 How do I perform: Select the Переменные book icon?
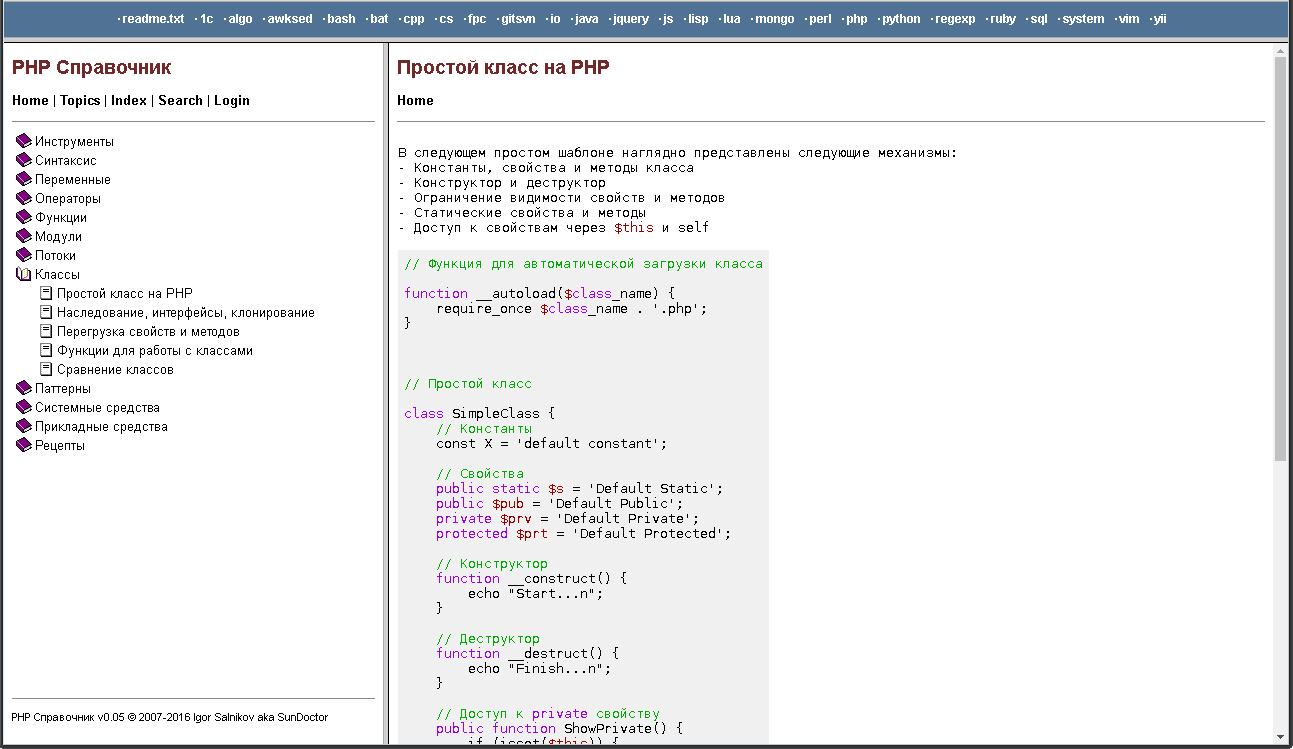22,179
